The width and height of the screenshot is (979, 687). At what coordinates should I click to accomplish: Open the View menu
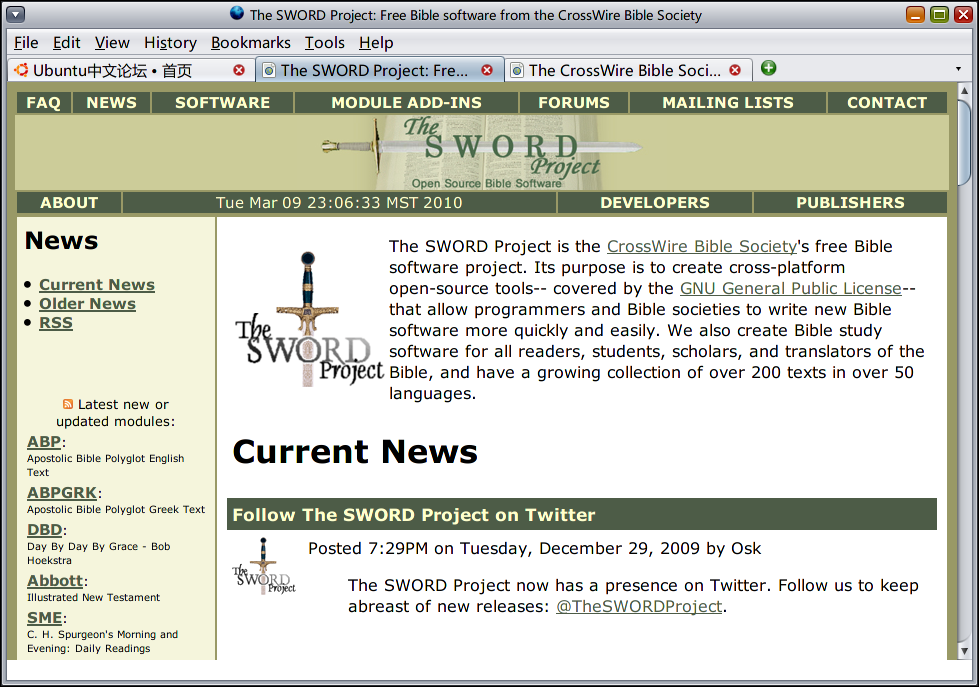click(112, 42)
